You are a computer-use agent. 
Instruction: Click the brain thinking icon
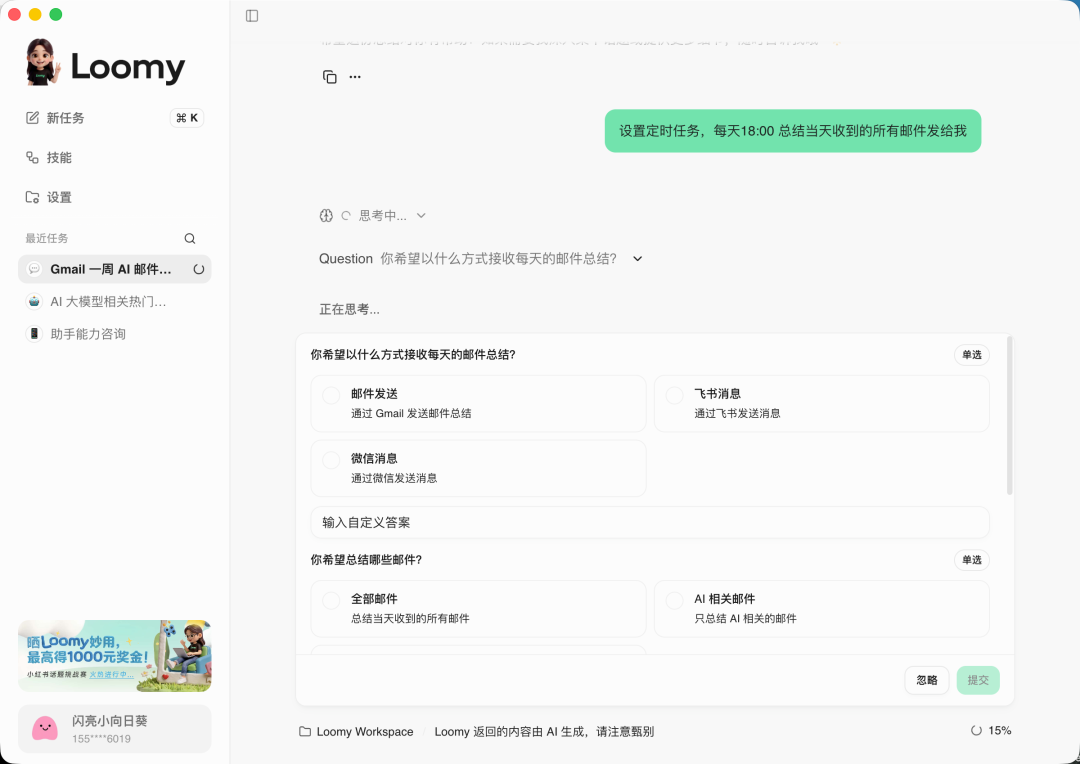pos(326,216)
